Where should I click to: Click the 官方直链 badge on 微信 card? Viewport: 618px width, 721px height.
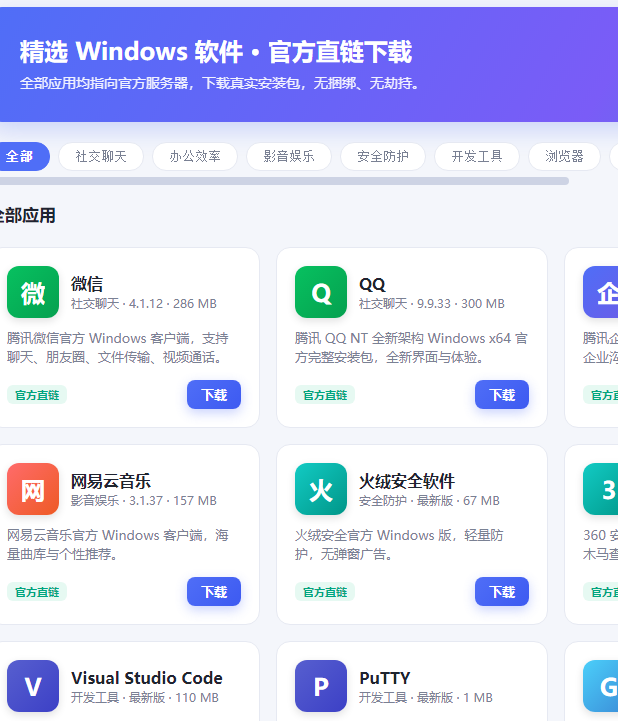click(x=37, y=395)
